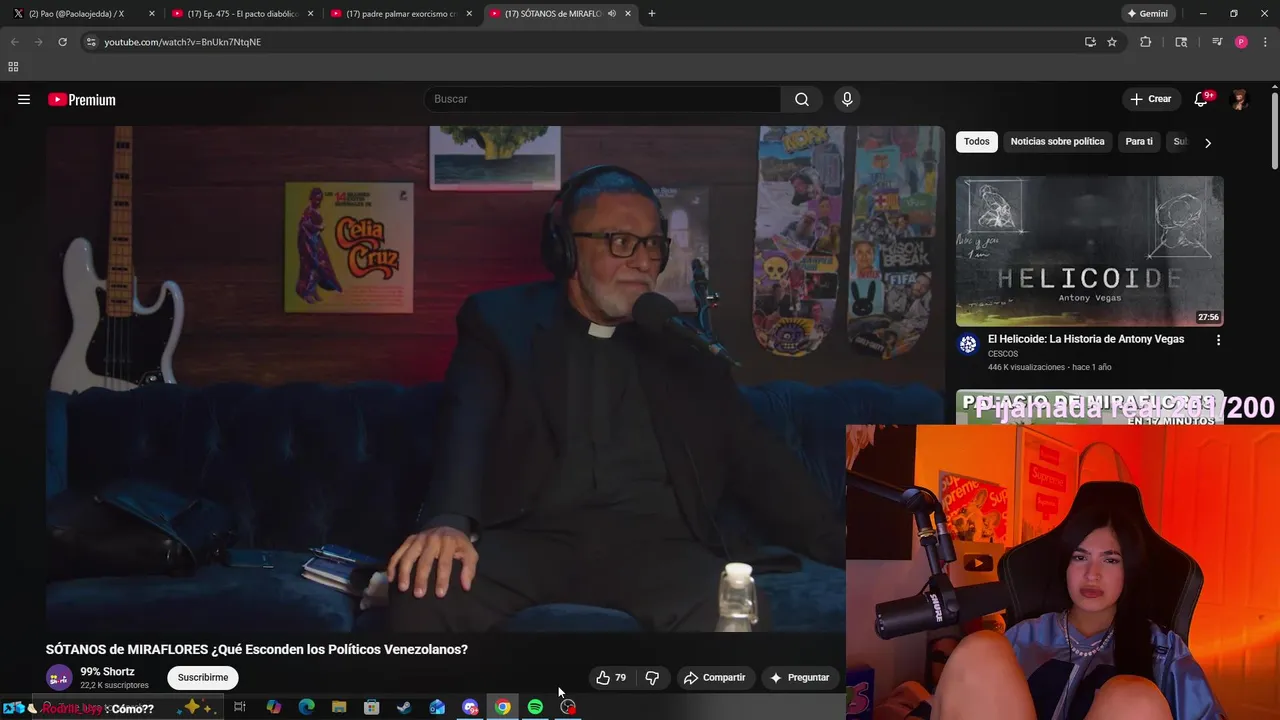
Task: Open Microsoft Store from the taskbar
Action: pos(372,707)
